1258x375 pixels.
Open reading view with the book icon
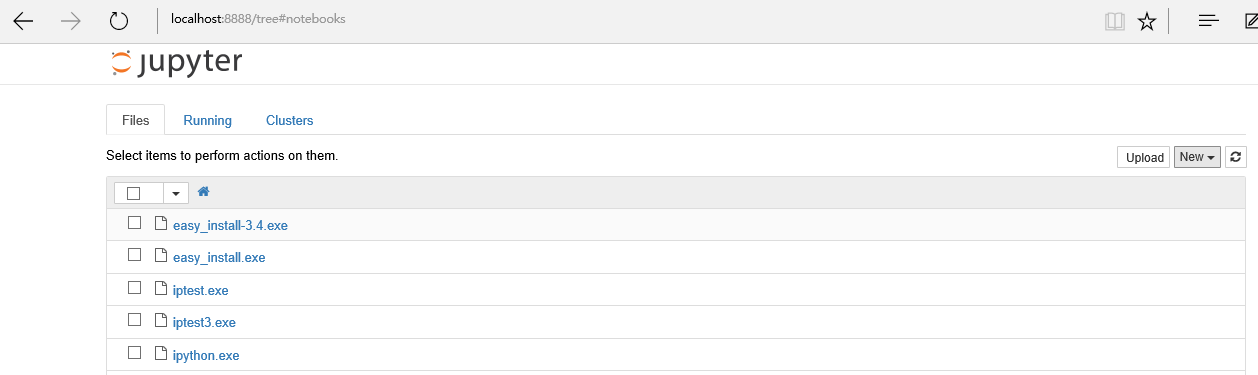point(1114,21)
